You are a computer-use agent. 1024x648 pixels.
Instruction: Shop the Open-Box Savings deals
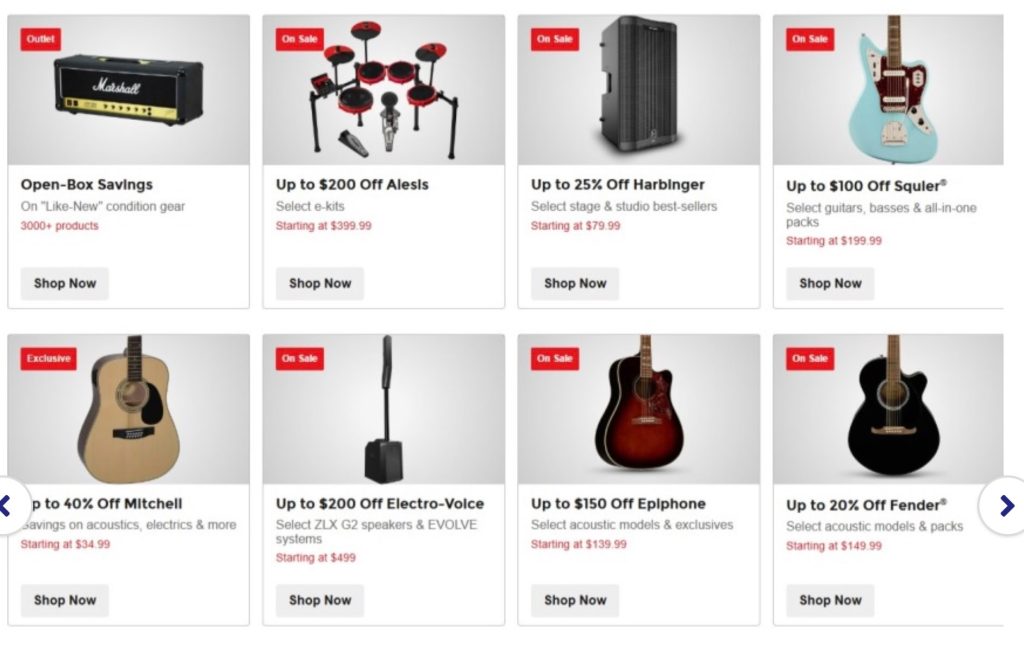tap(64, 283)
